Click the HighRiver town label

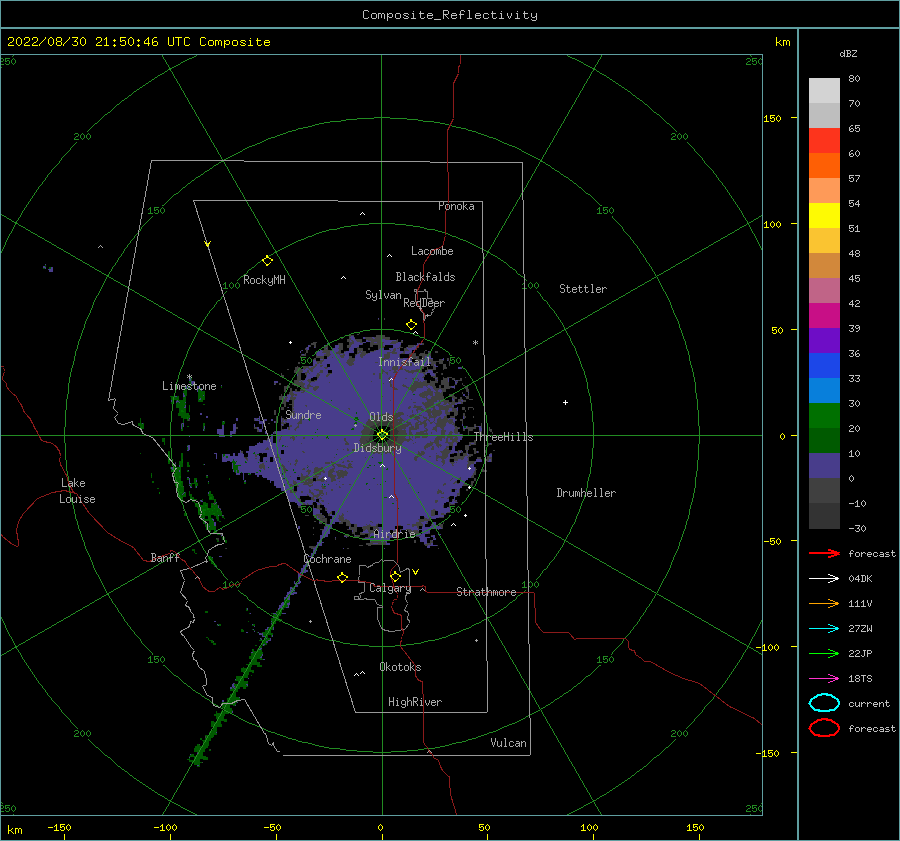pyautogui.click(x=415, y=702)
